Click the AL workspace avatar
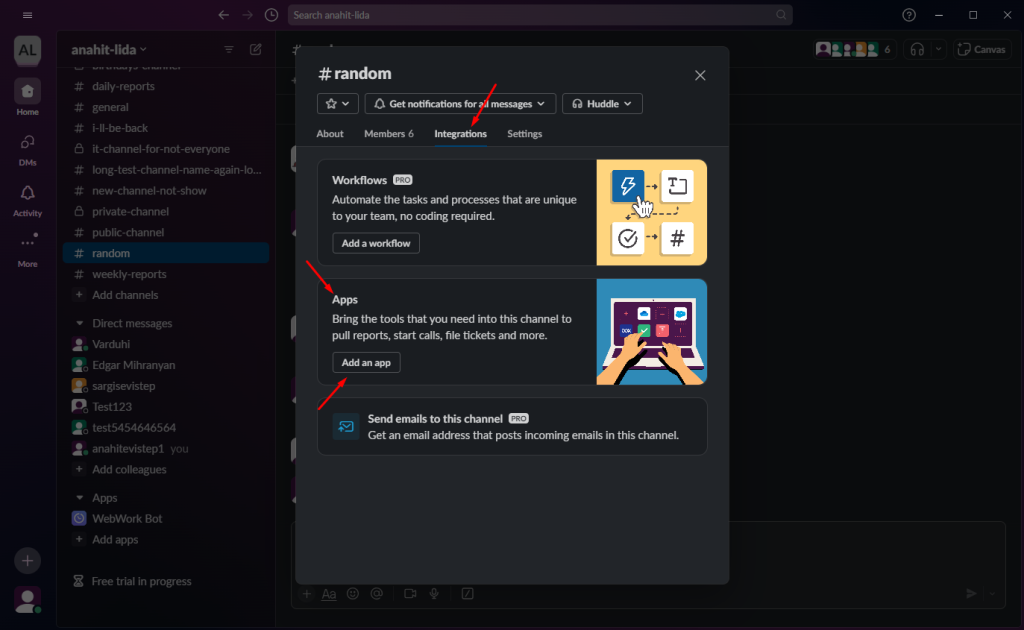Image resolution: width=1024 pixels, height=630 pixels. (27, 50)
